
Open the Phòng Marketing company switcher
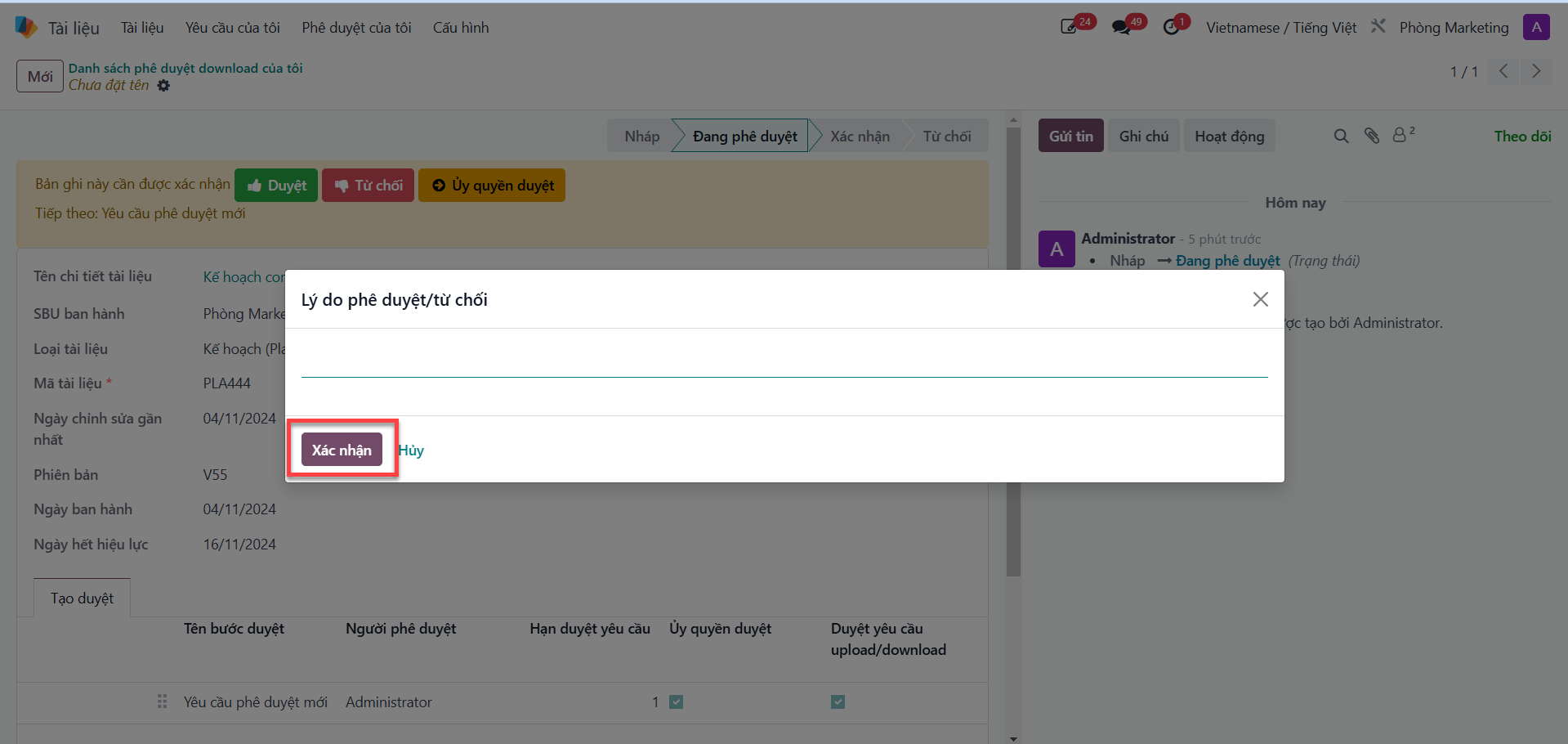coord(1454,27)
